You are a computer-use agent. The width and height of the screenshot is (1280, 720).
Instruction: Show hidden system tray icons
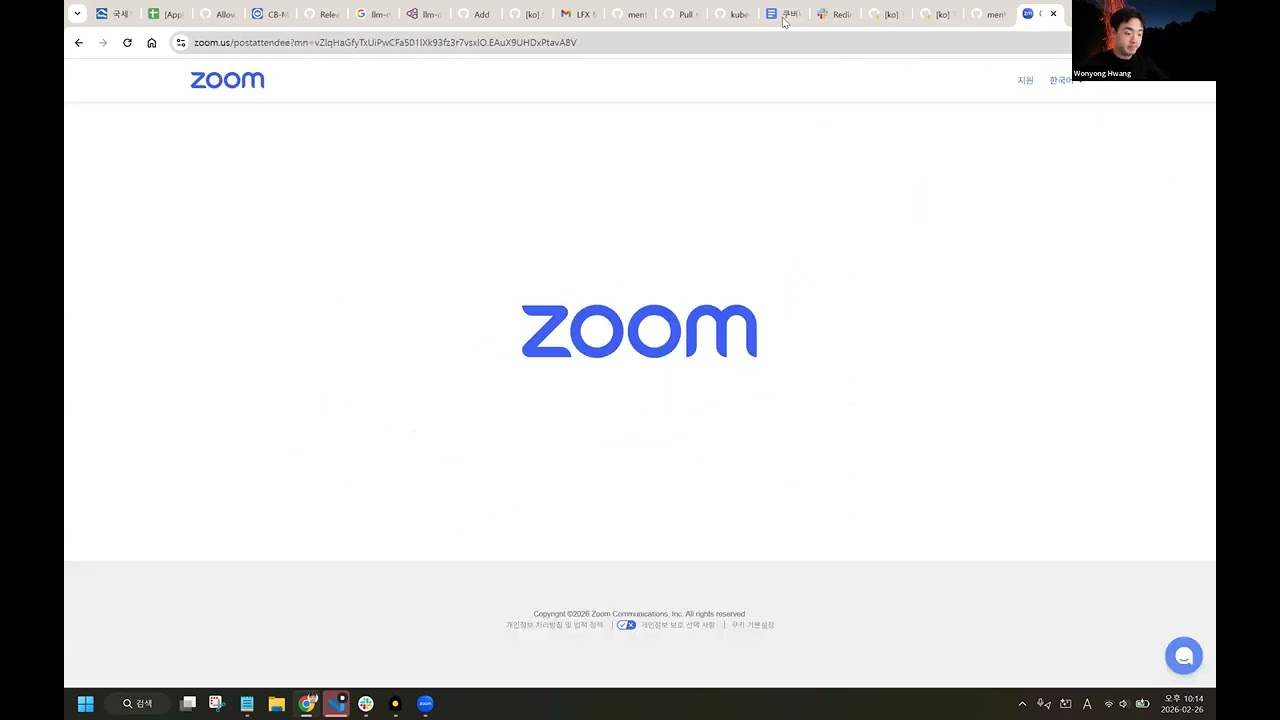1022,704
